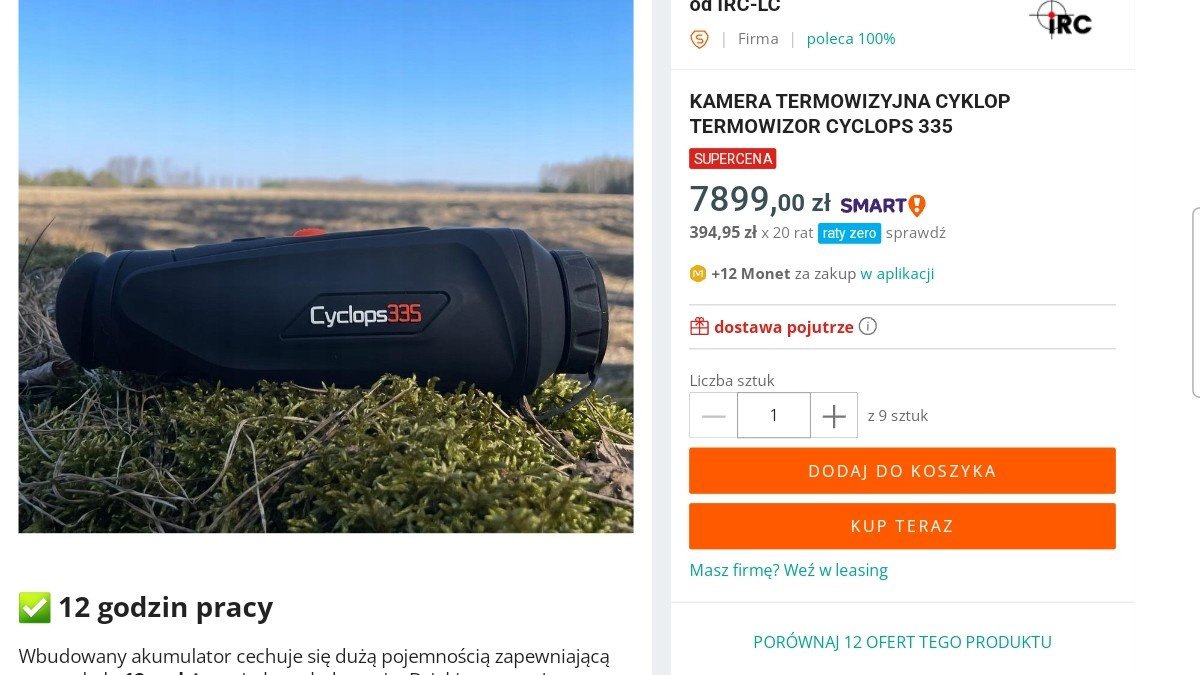The height and width of the screenshot is (675, 1200).
Task: Click the Cyclops 335 product photo
Action: point(326,266)
